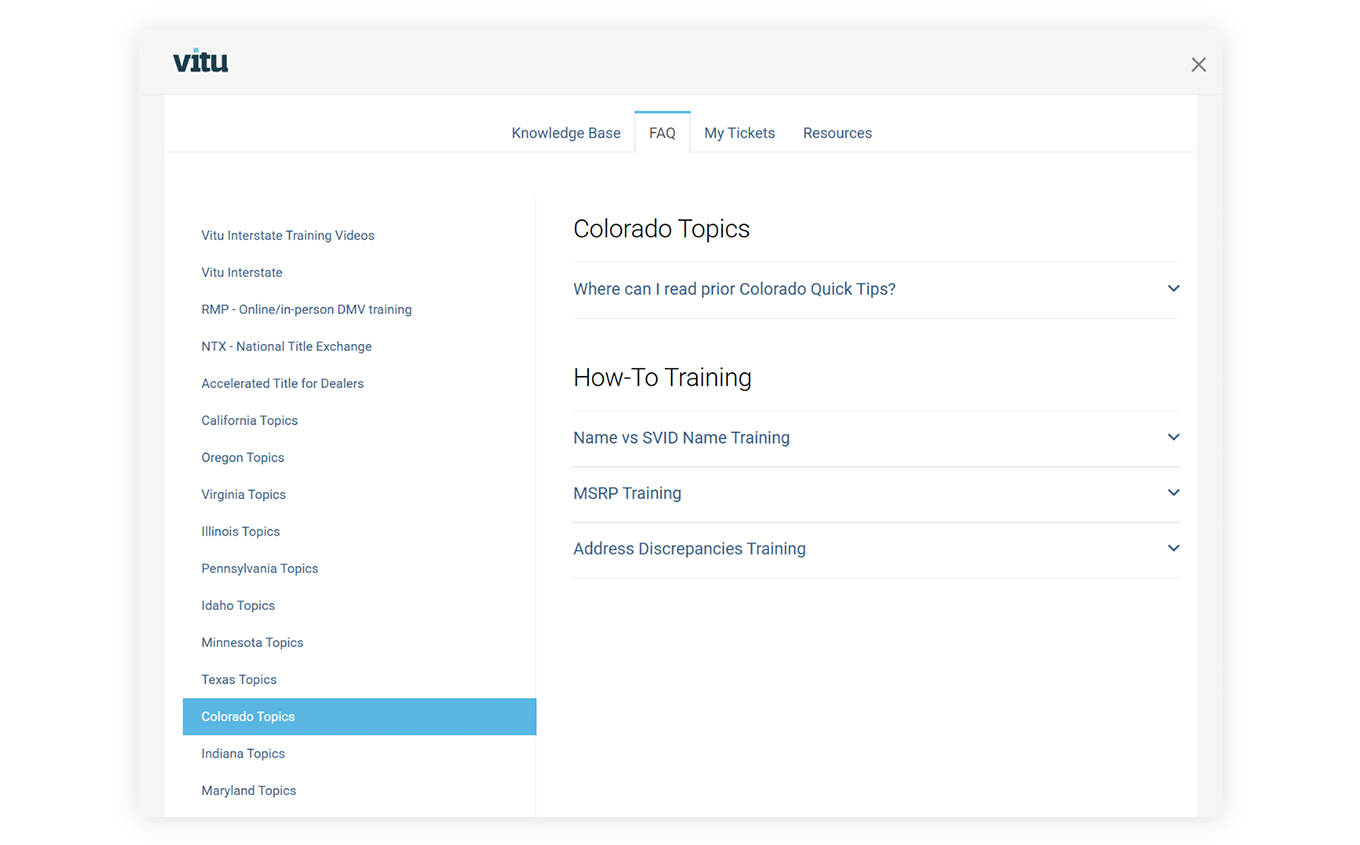Viewport: 1360px width, 845px height.
Task: Expand chevron for Address Discrepancies Training
Action: pyautogui.click(x=1173, y=548)
